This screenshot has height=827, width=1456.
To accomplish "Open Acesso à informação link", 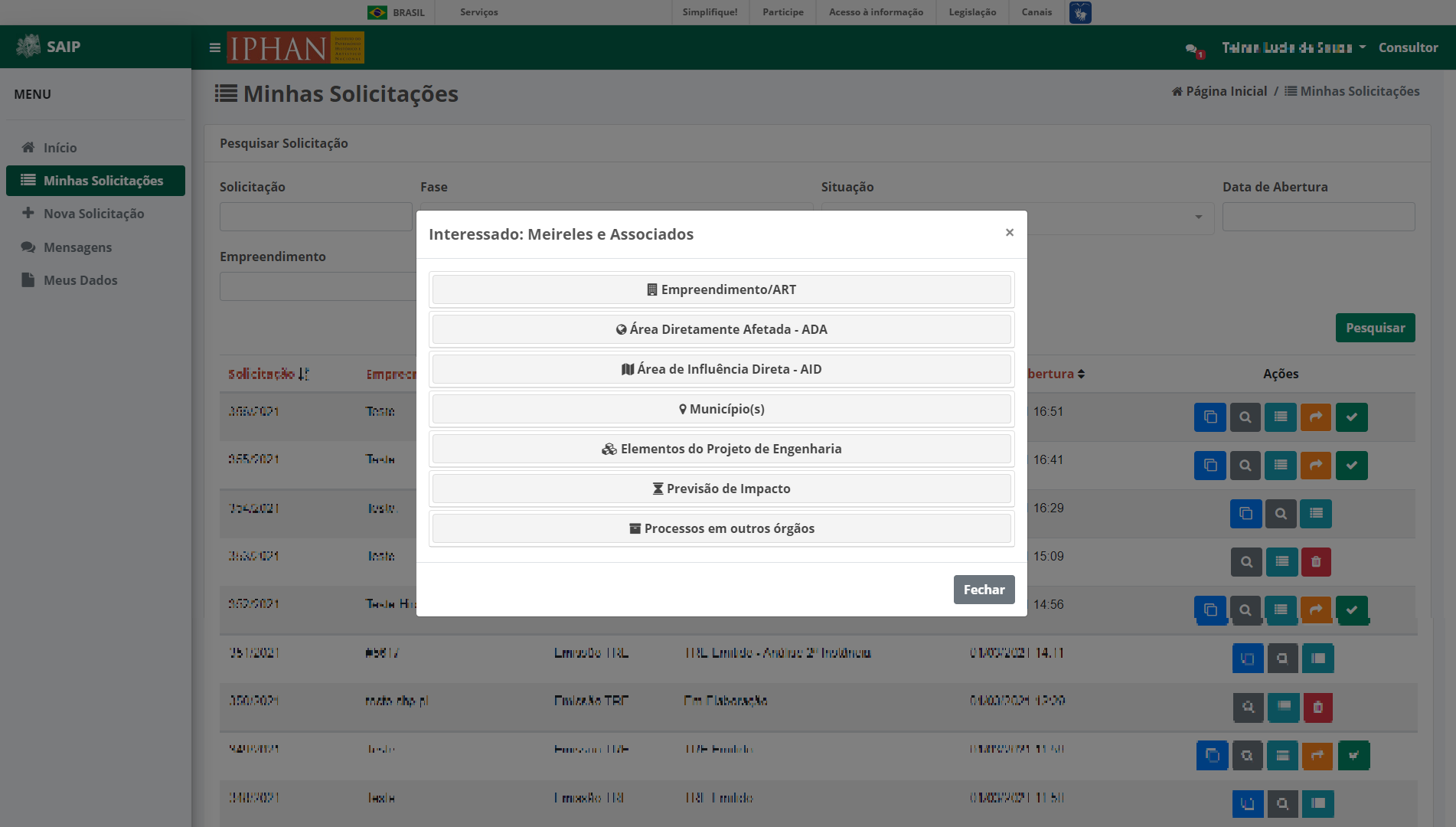I will coord(877,12).
